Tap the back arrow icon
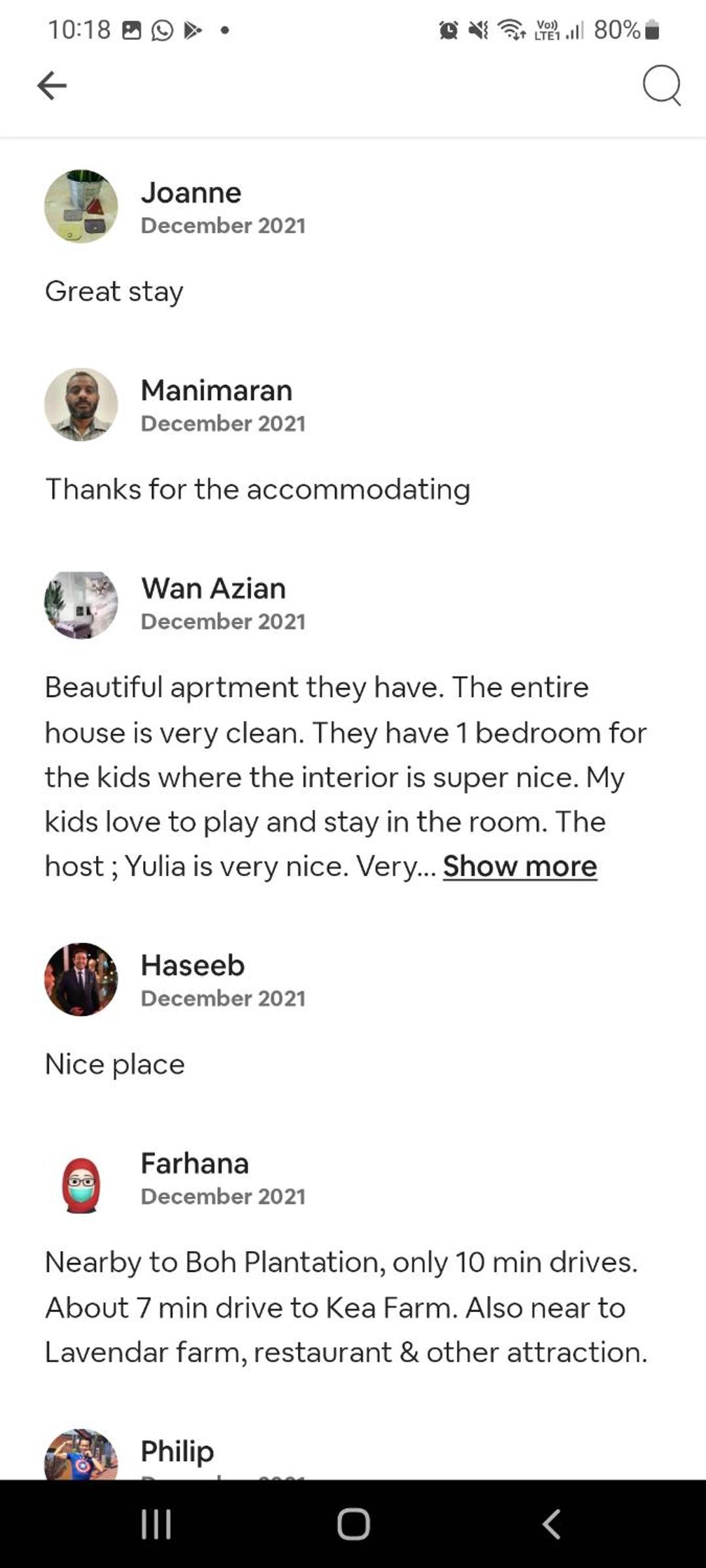 [52, 86]
